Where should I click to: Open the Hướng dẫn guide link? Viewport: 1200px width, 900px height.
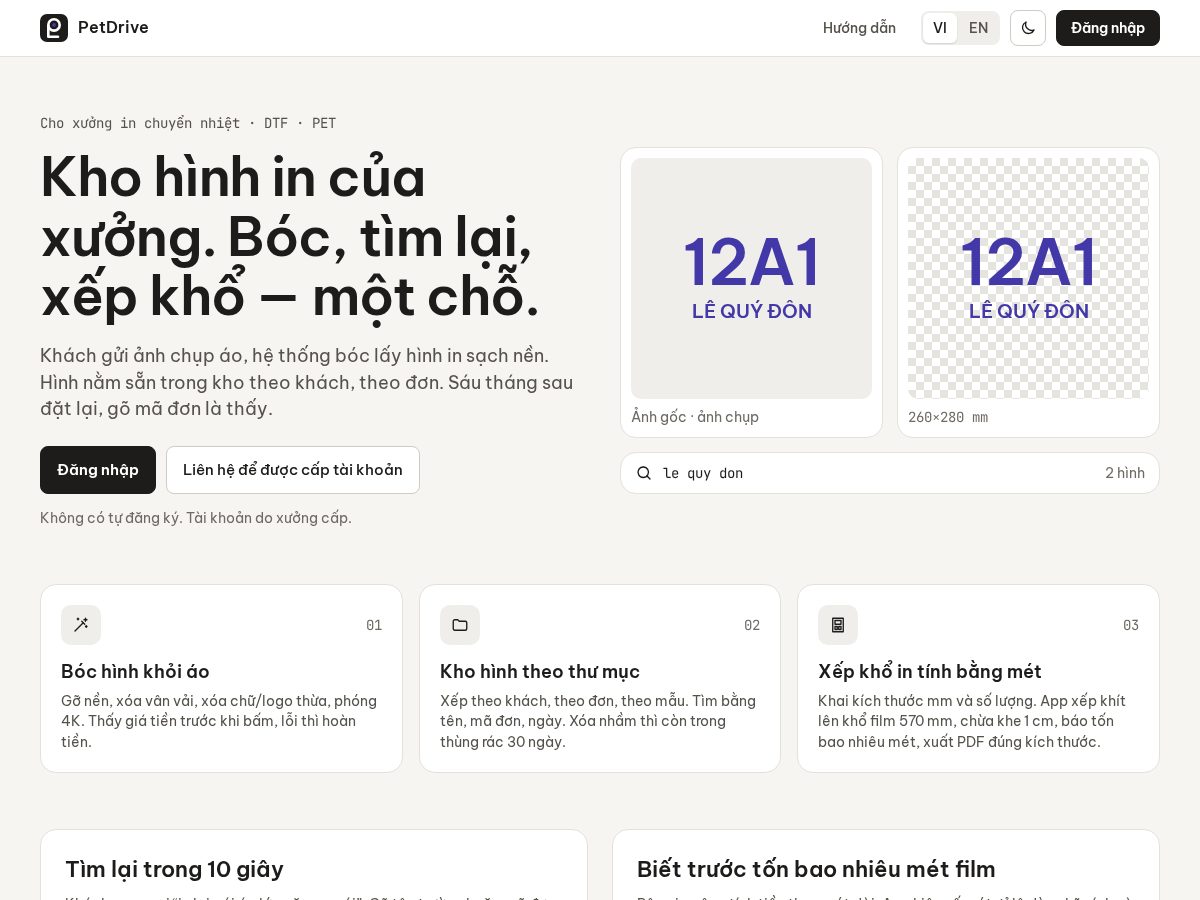(x=859, y=28)
